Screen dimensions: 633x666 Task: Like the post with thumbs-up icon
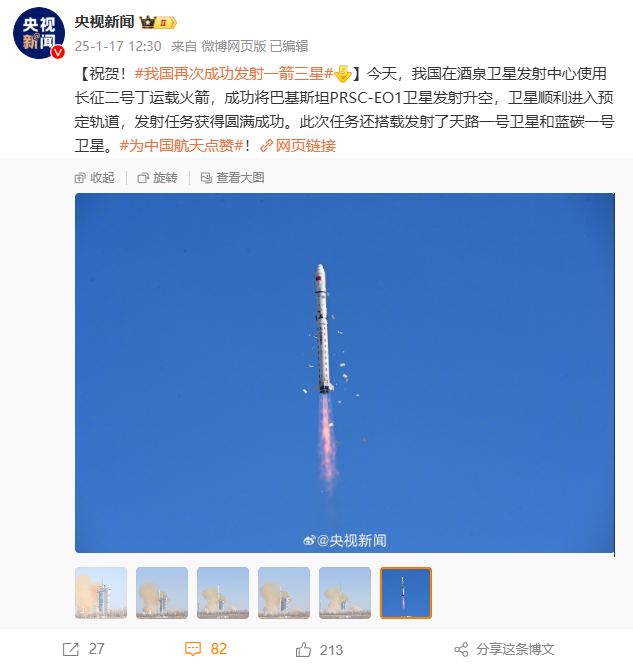(303, 649)
